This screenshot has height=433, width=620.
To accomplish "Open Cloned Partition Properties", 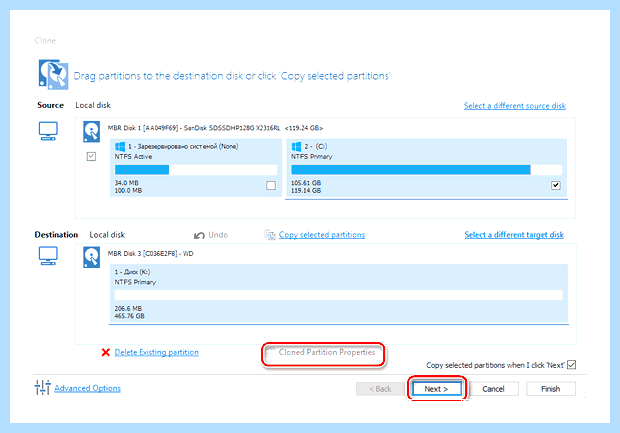I will 327,352.
